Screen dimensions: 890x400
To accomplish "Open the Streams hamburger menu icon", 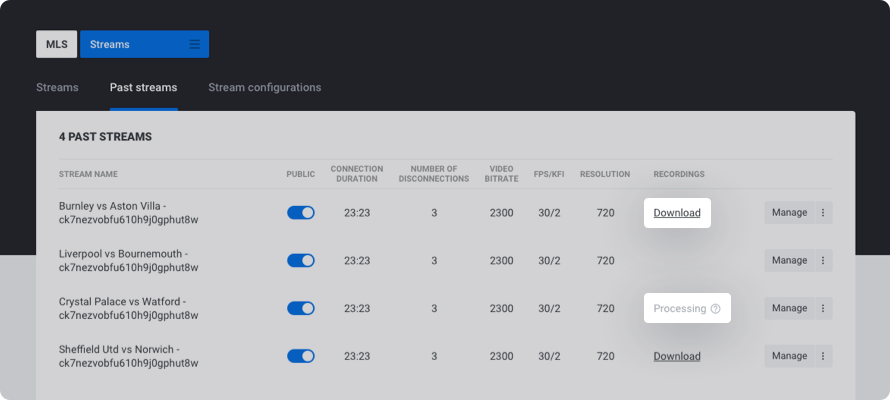I will 195,44.
